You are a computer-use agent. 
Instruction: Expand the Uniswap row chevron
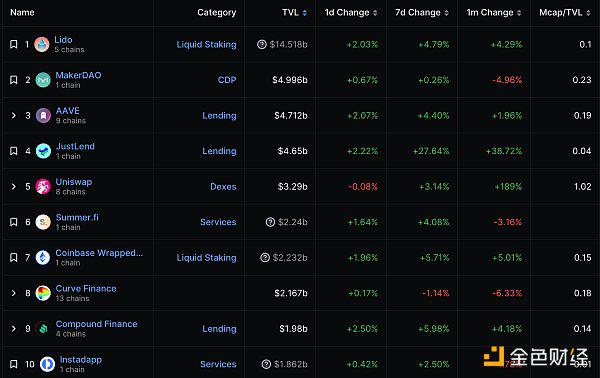(x=13, y=186)
